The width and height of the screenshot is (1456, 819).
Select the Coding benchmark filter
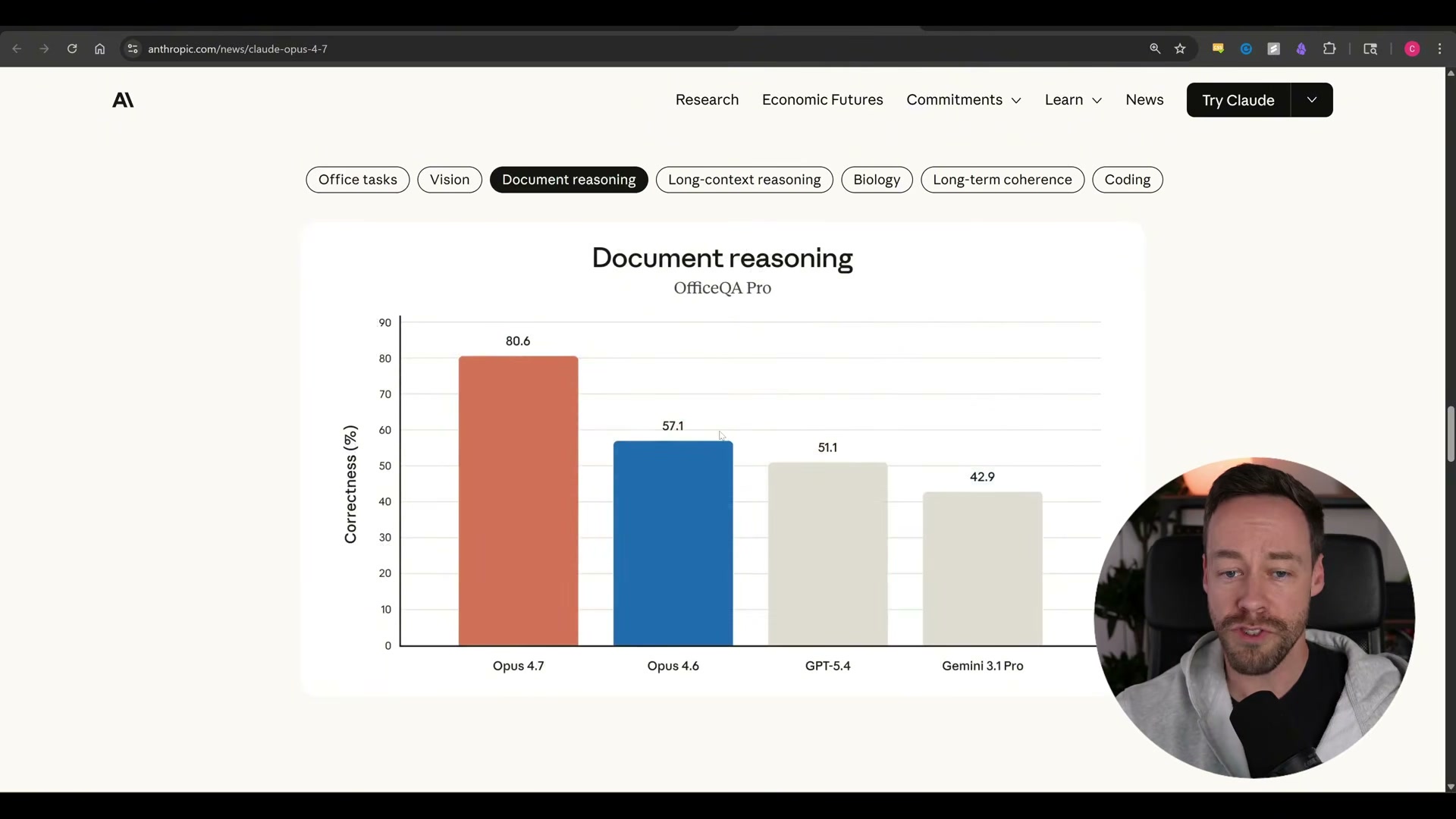click(1128, 180)
